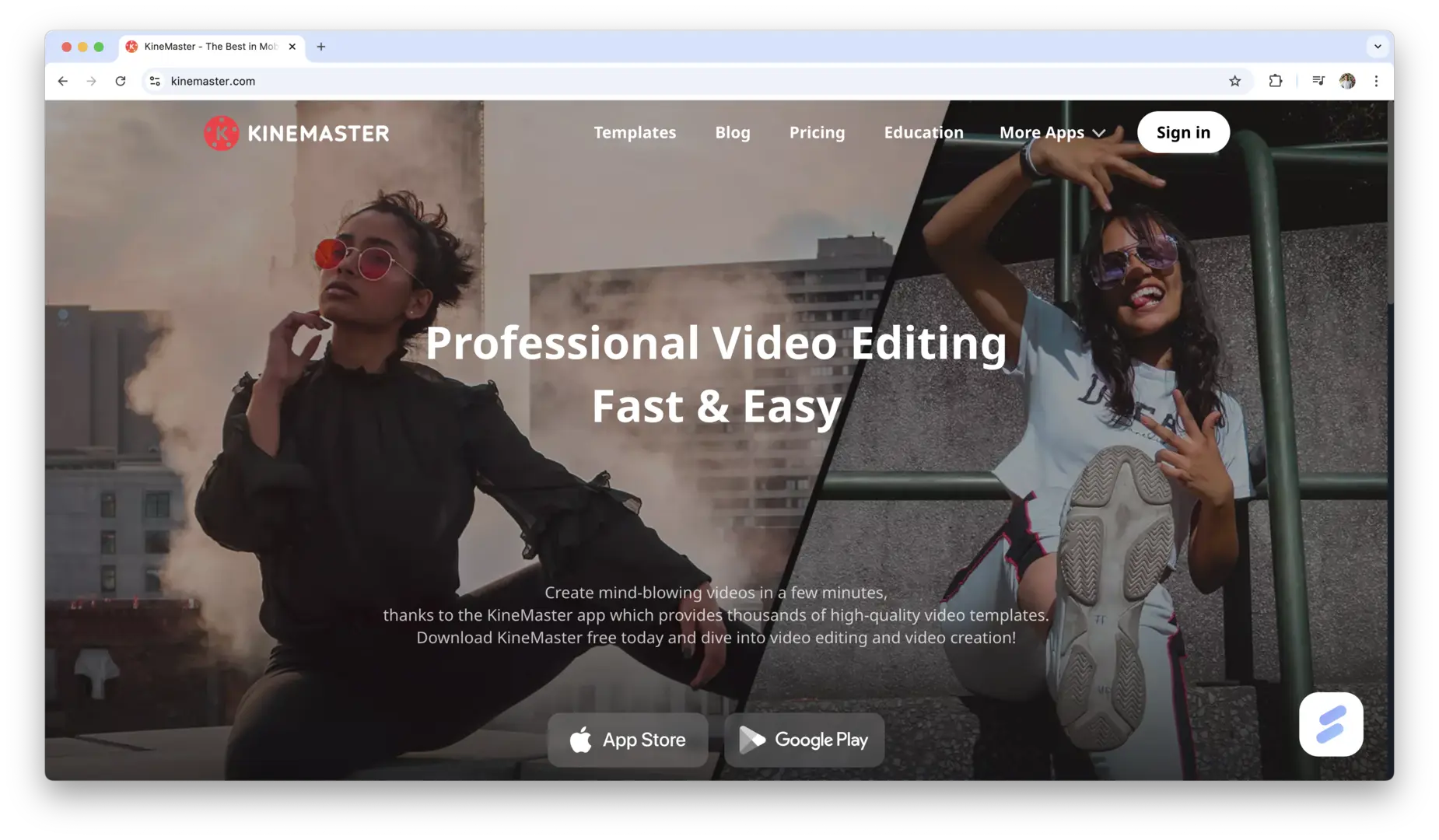Open the KINEMASTER wordmark home link
This screenshot has height=840, width=1439.
318,133
